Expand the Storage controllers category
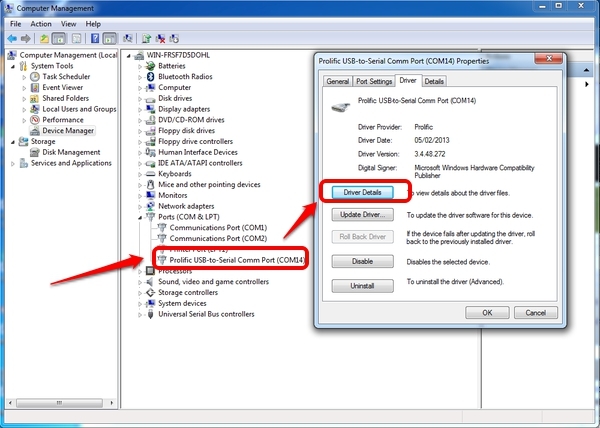The width and height of the screenshot is (600, 428). click(x=140, y=293)
